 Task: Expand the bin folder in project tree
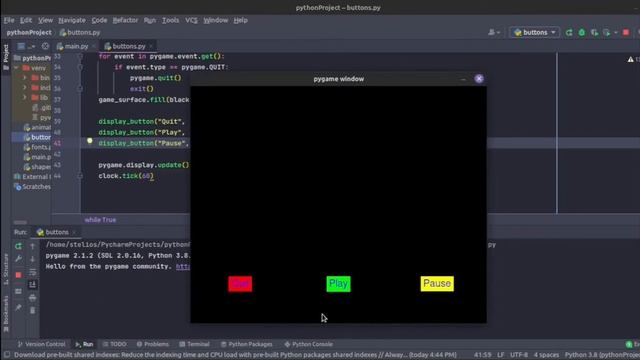click(x=24, y=78)
